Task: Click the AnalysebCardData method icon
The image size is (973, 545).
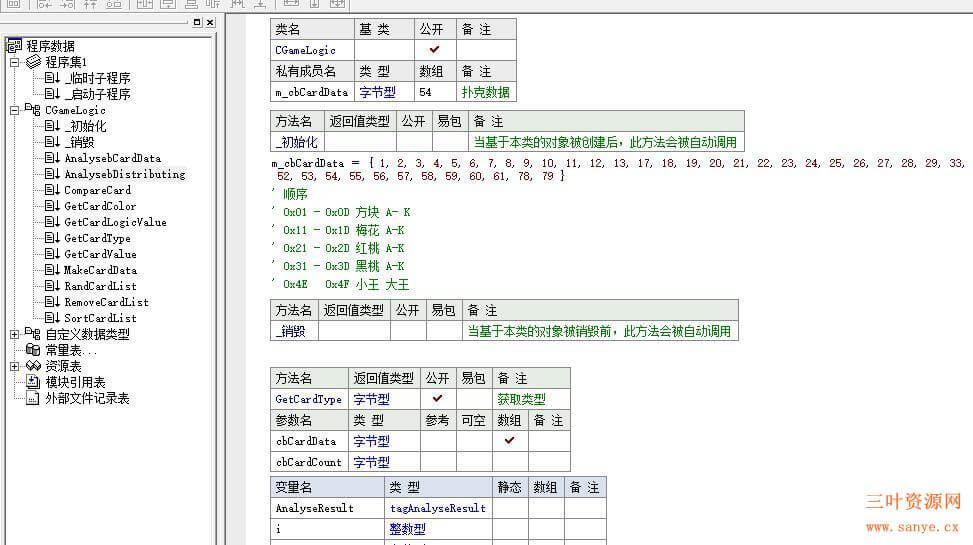Action: click(52, 158)
